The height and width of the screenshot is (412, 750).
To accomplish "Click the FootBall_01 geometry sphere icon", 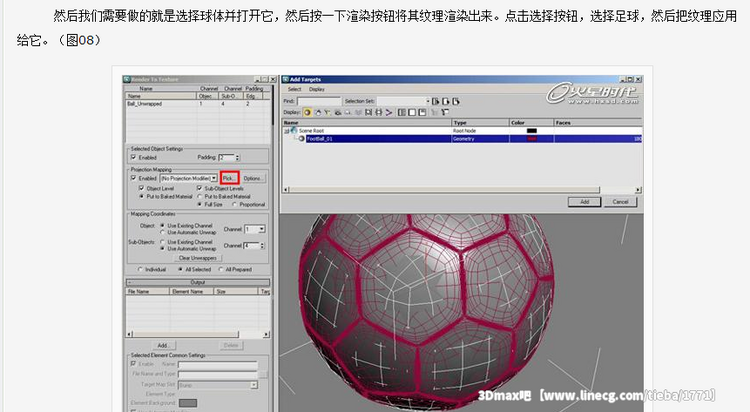I will coord(301,139).
